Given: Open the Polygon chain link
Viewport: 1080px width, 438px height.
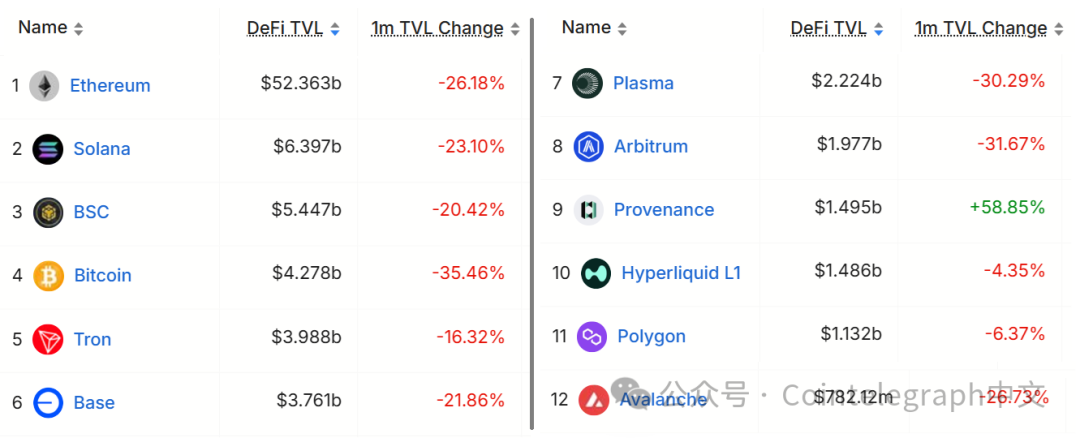Looking at the screenshot, I should 651,336.
